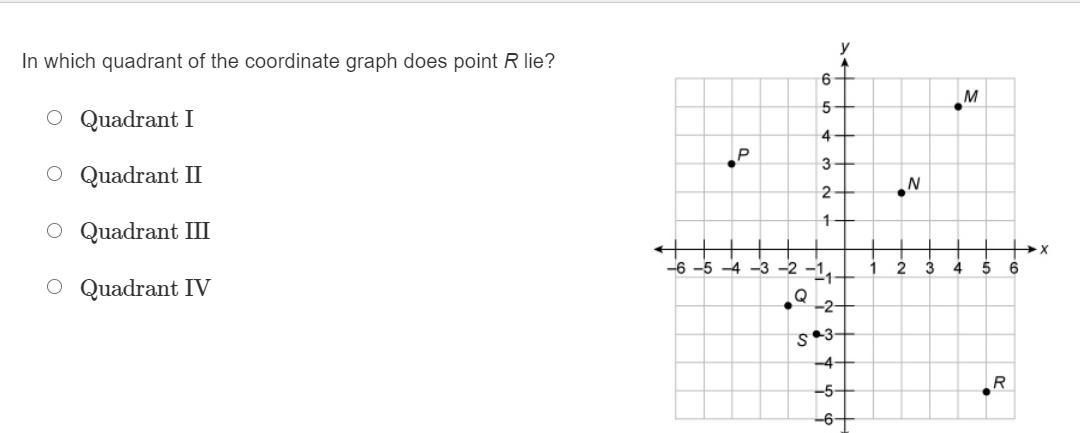The image size is (1080, 433).
Task: Select Quadrant IV as the answer
Action: 54,288
